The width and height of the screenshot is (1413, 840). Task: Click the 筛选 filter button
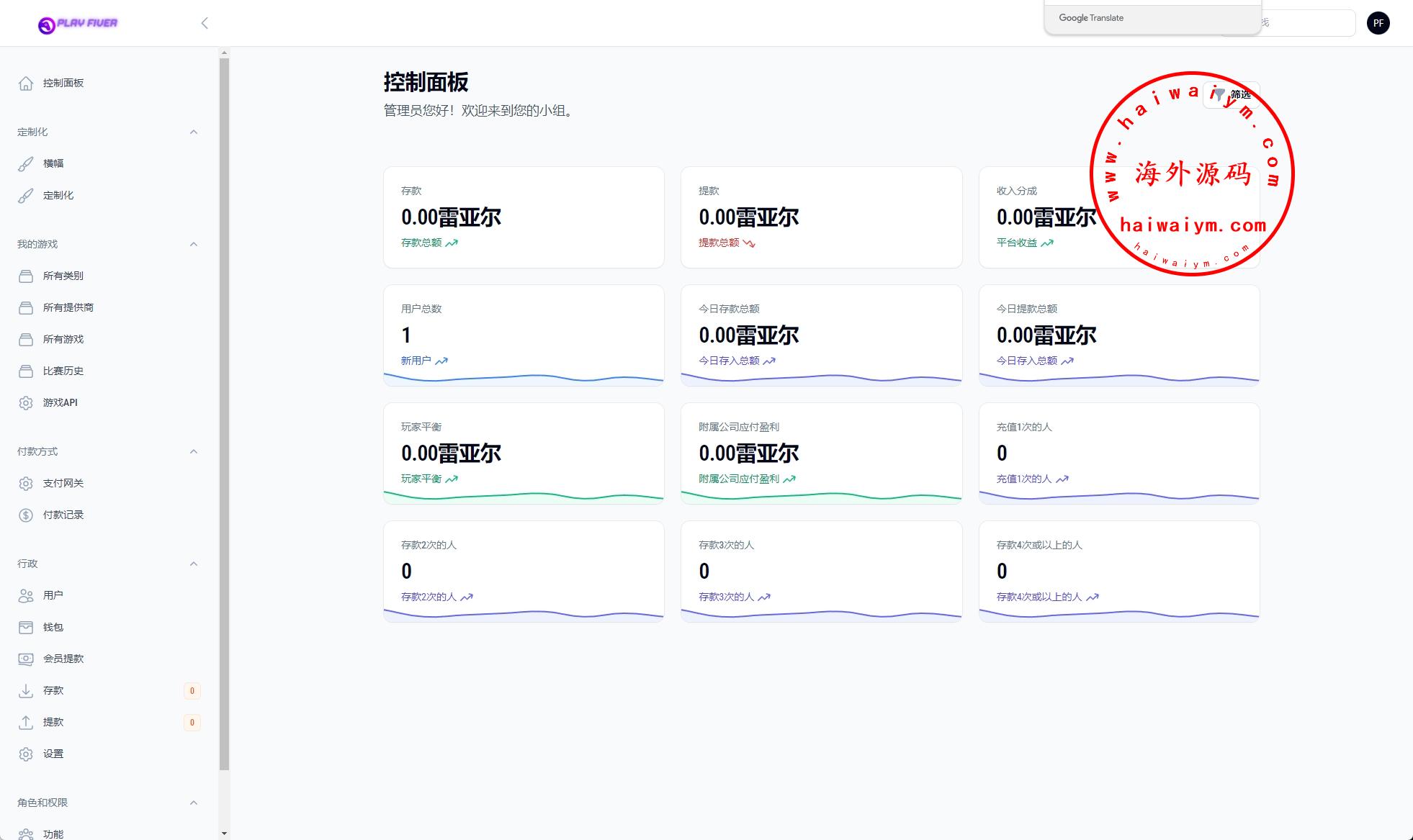tap(1232, 95)
